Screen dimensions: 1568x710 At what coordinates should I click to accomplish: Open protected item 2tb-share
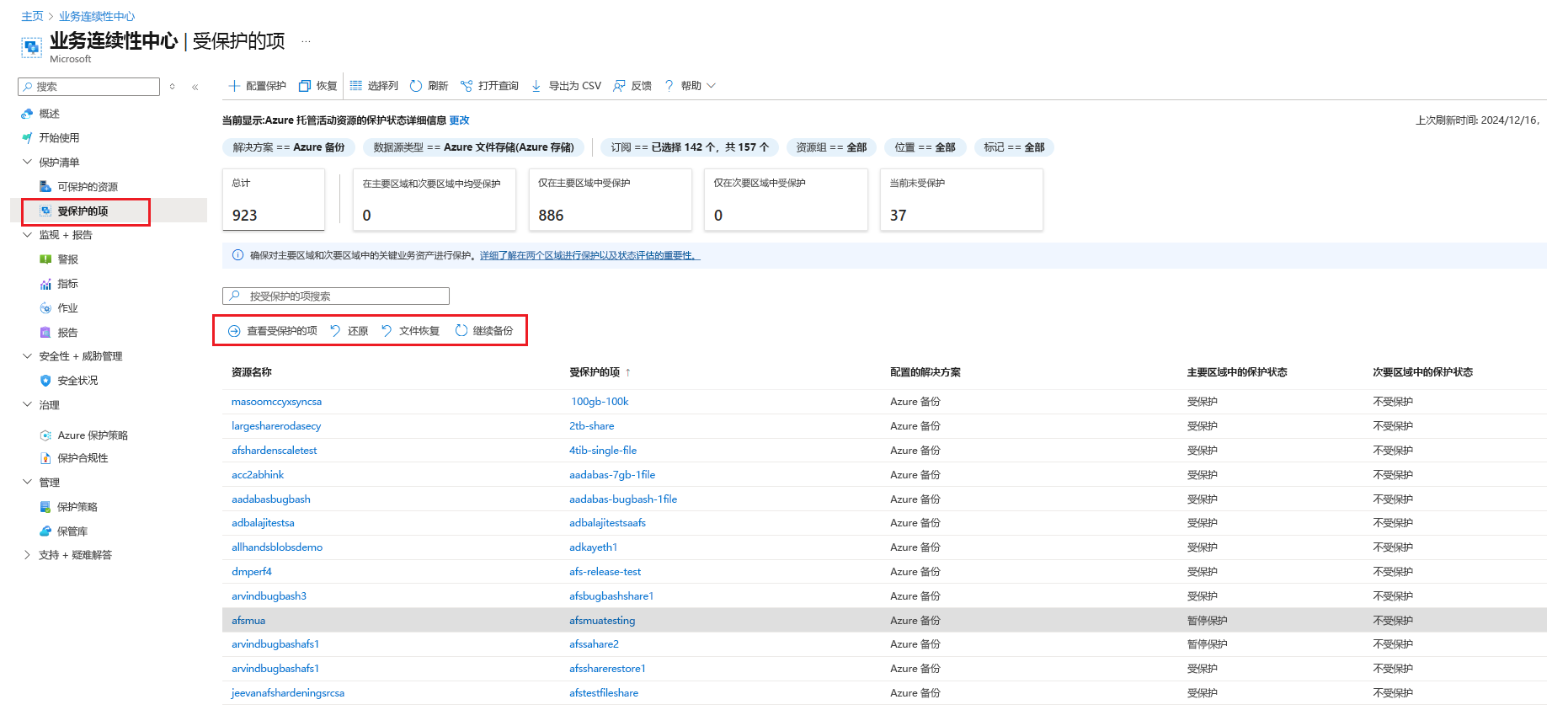[592, 426]
